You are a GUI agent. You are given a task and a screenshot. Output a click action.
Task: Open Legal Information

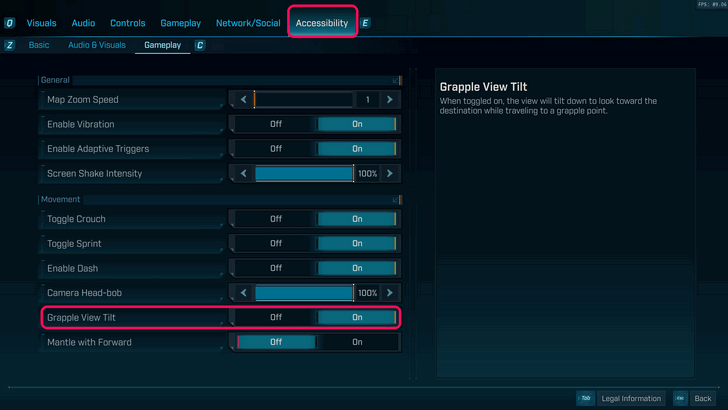pyautogui.click(x=631, y=398)
